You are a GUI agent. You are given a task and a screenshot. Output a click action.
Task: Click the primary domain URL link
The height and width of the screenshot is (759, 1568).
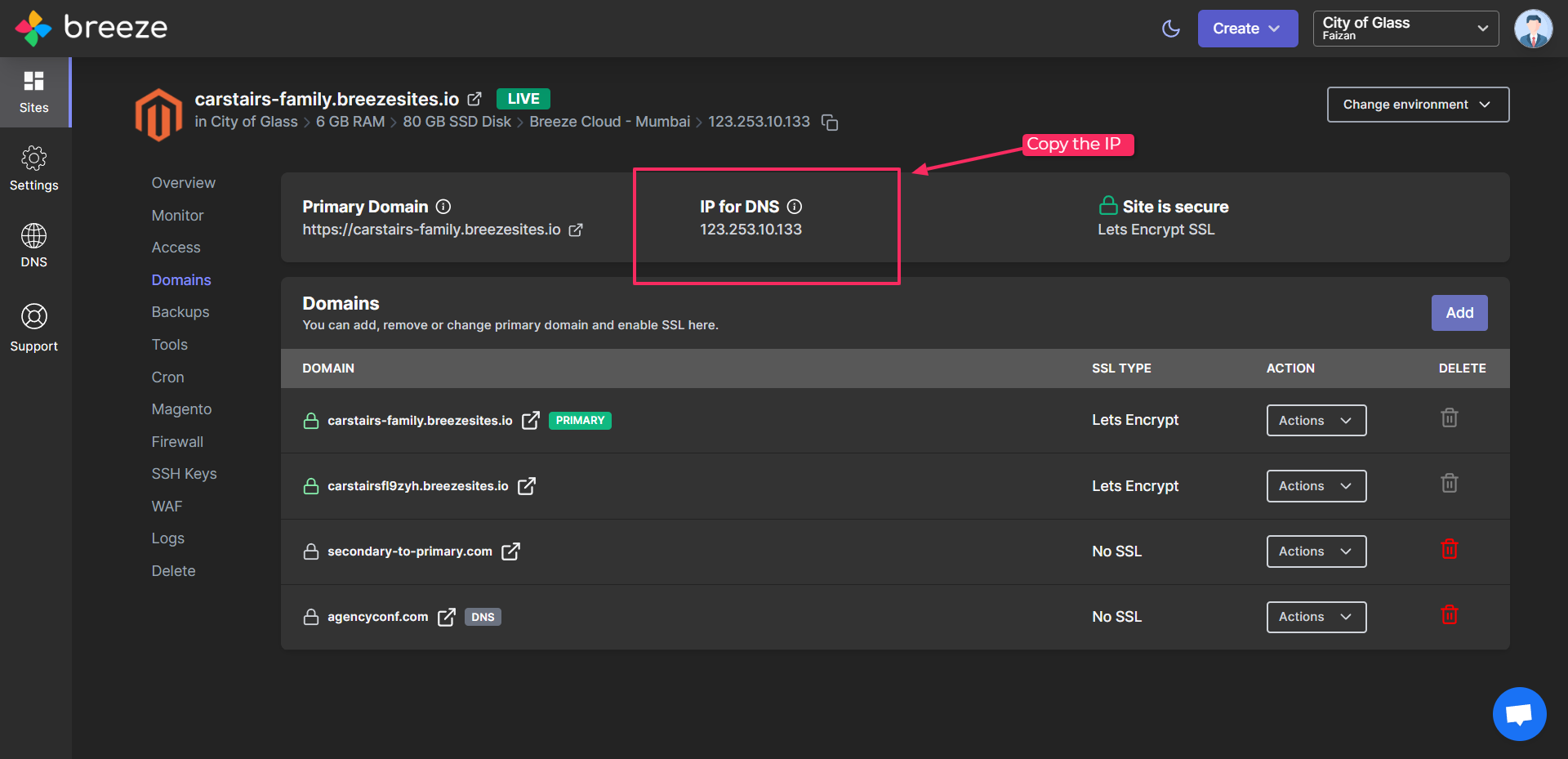[431, 230]
